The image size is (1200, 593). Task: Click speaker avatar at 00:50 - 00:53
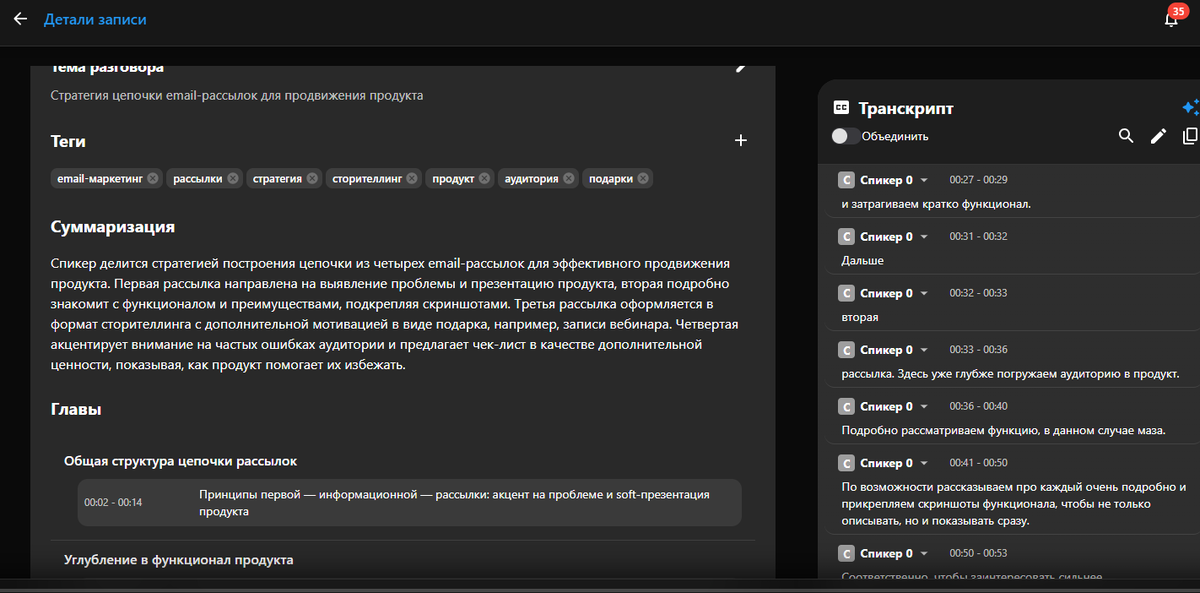click(x=846, y=553)
